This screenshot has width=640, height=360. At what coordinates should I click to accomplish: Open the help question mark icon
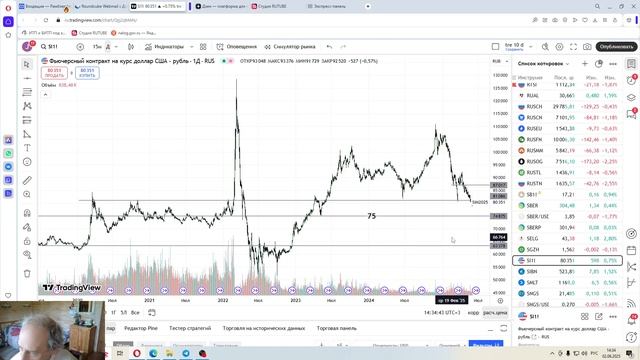(631, 337)
